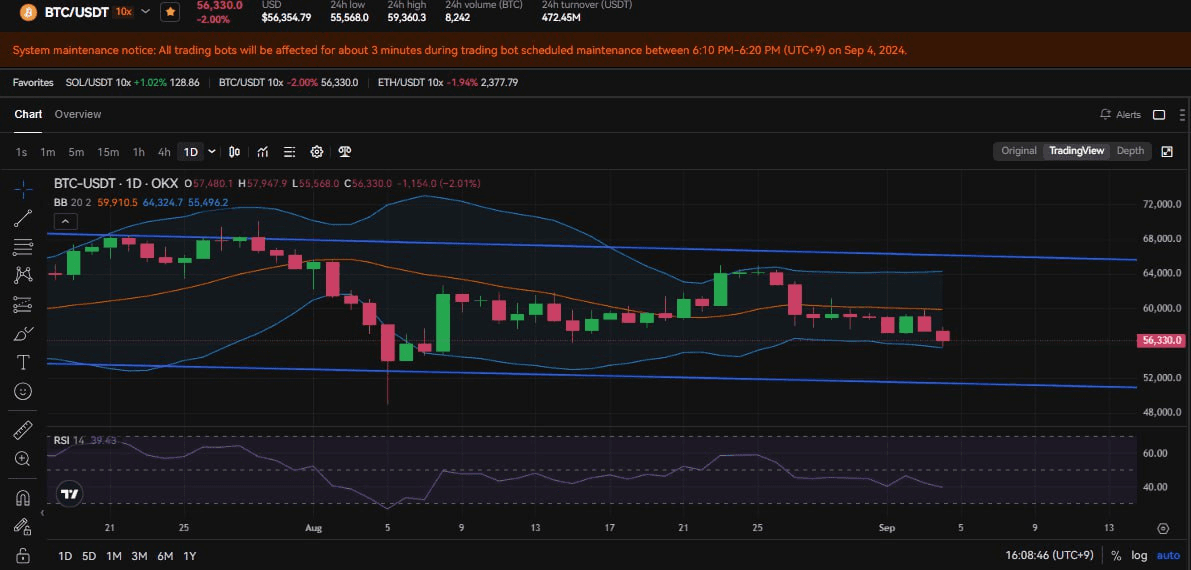Set interval to 1s
Viewport: 1191px width, 570px height.
coord(21,152)
